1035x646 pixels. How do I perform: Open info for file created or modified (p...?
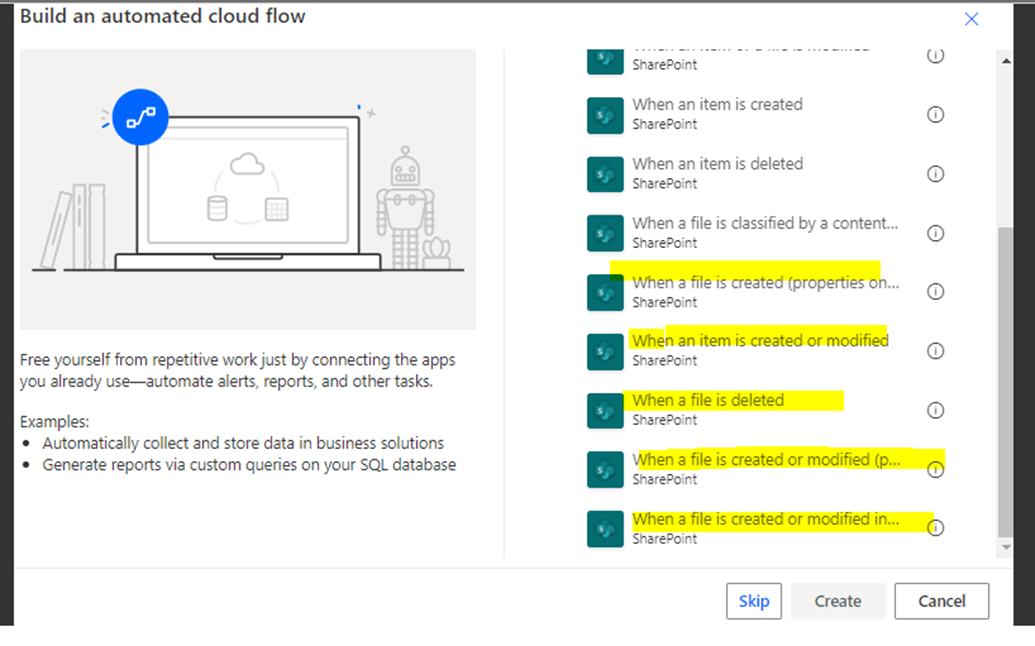pos(935,470)
